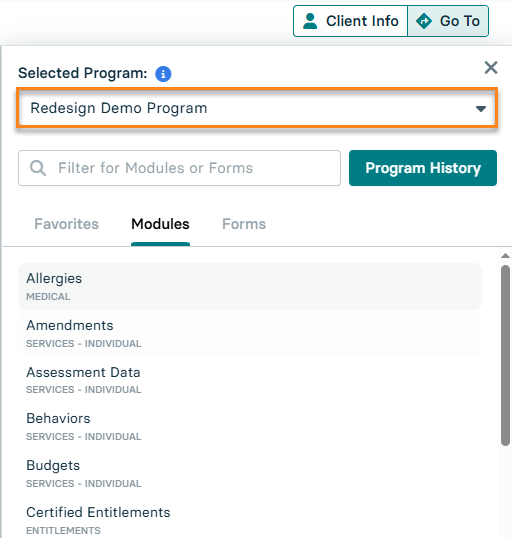Click the magnifying glass search icon
Image resolution: width=512 pixels, height=538 pixels.
pyautogui.click(x=38, y=168)
